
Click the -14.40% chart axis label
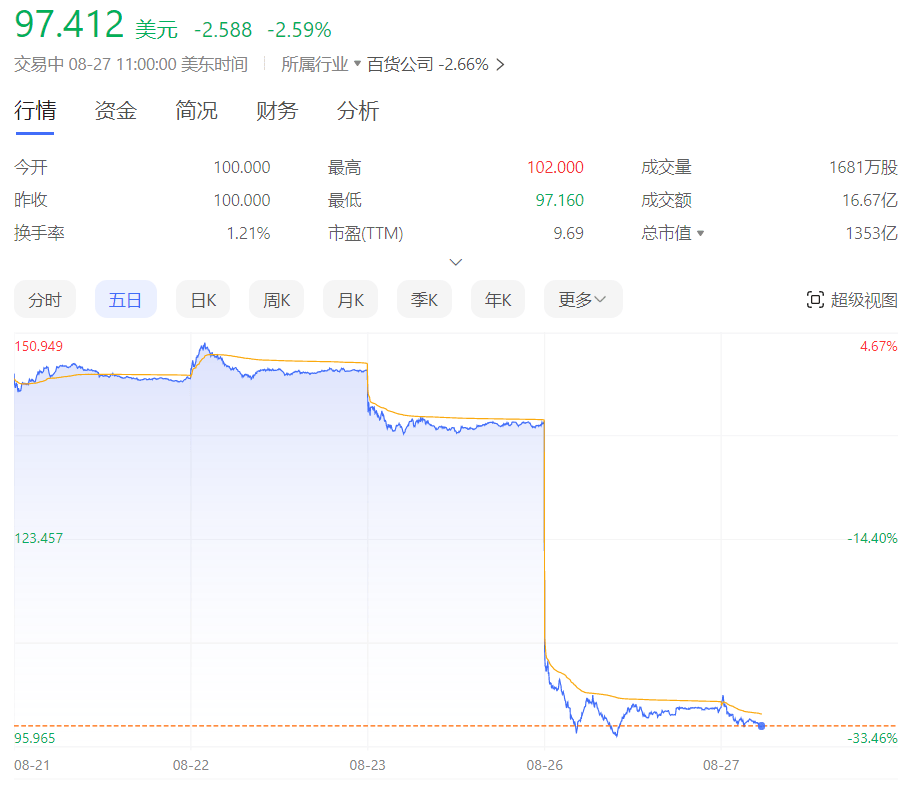click(x=872, y=538)
